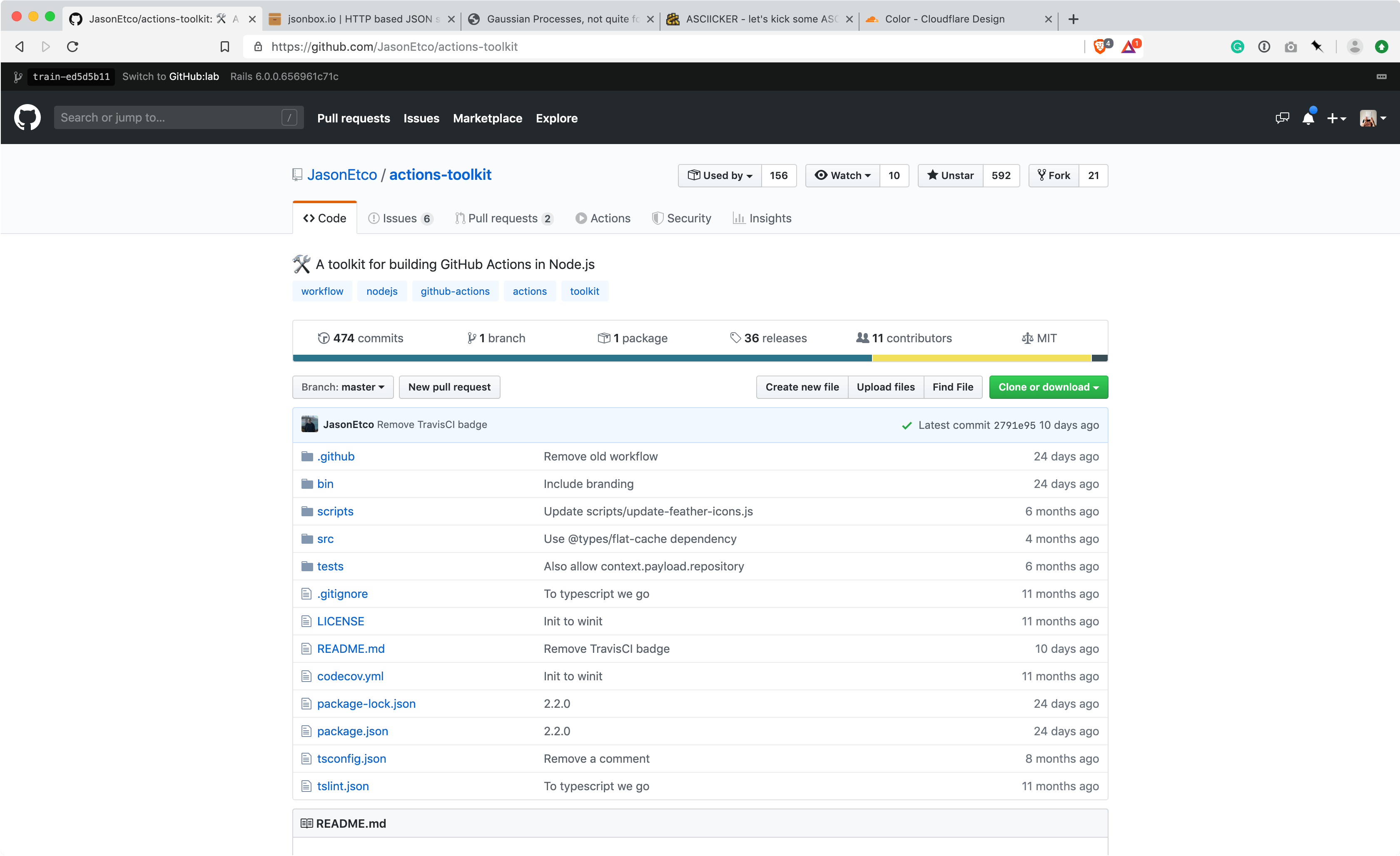Click the Brave shields lion icon
Image resolution: width=1400 pixels, height=856 pixels.
coord(1100,47)
